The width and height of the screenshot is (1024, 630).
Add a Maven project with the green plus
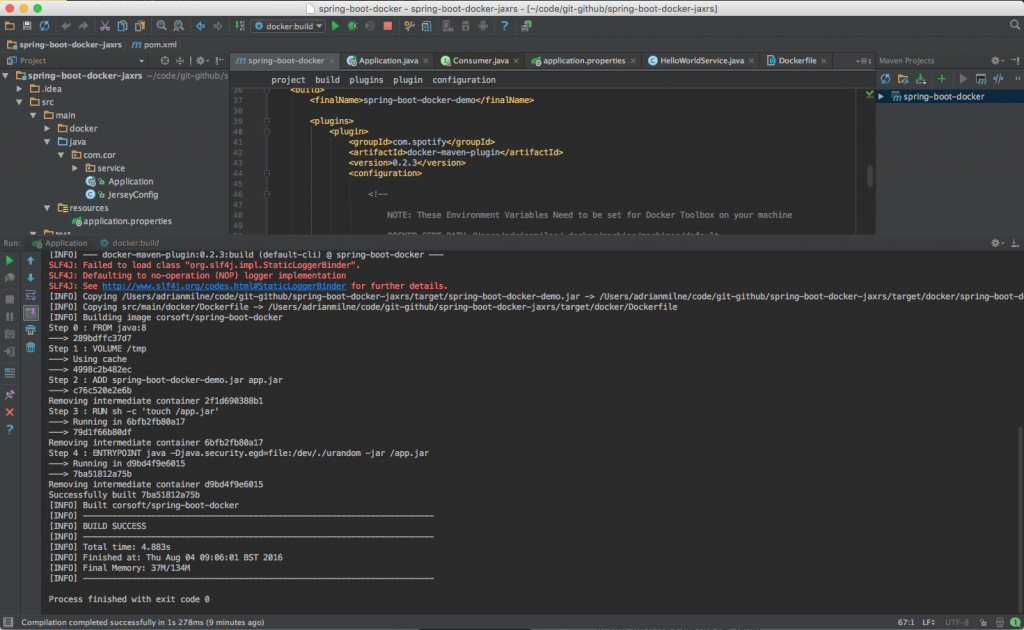click(942, 78)
